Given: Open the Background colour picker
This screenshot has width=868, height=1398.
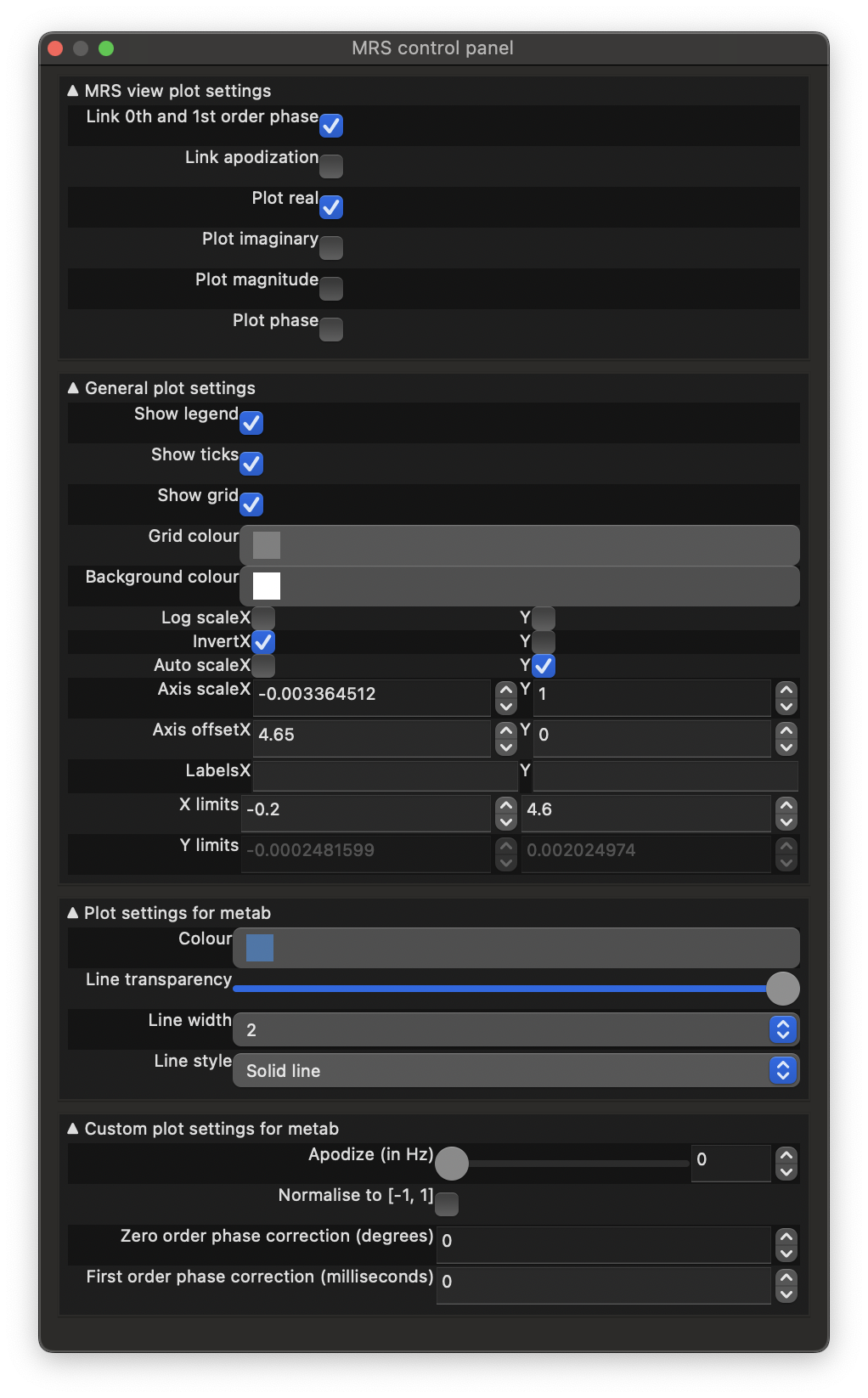Looking at the screenshot, I should 267,586.
